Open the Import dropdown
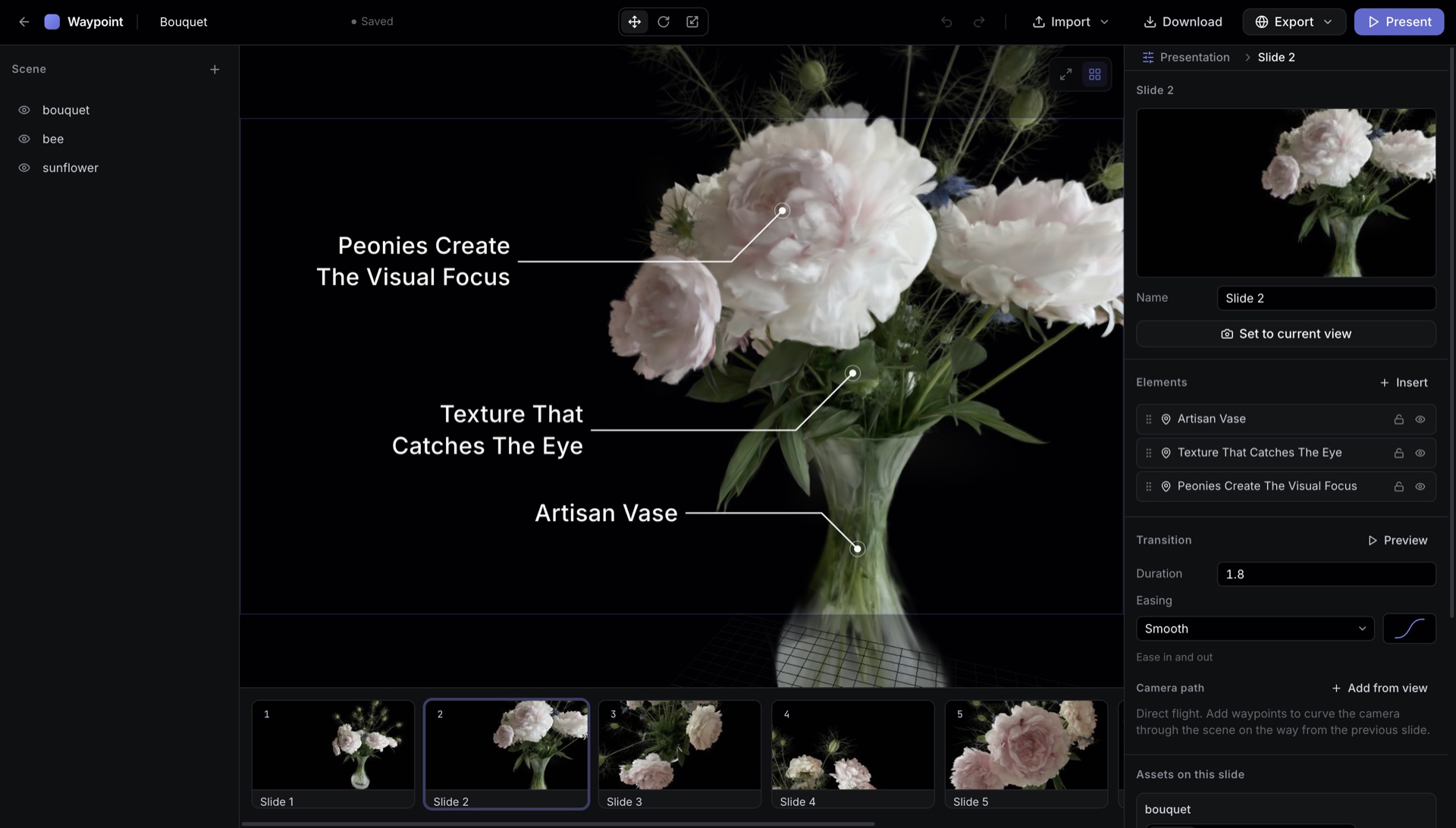The image size is (1456, 828). (1070, 22)
